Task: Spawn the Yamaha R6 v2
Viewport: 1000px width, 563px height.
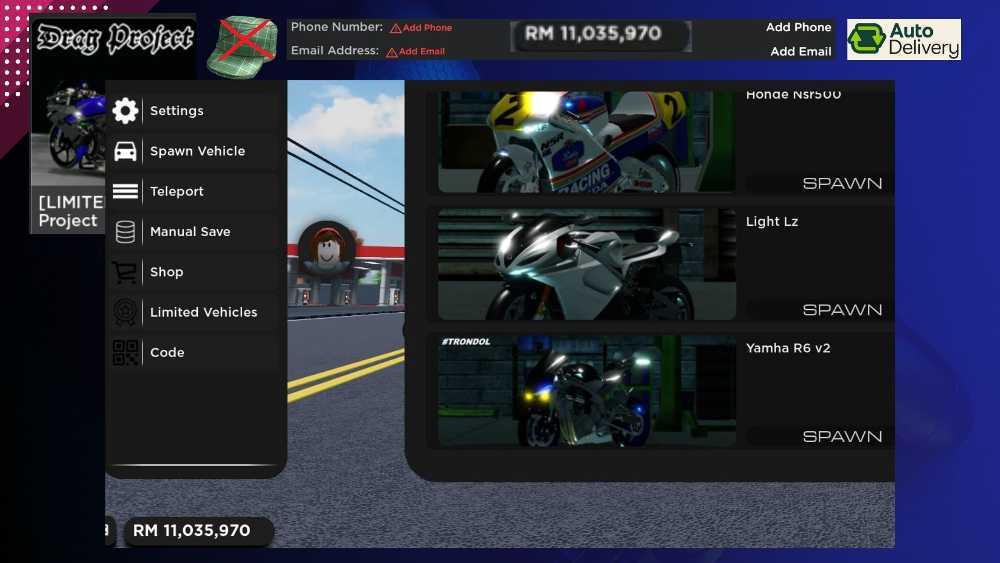Action: [x=842, y=437]
